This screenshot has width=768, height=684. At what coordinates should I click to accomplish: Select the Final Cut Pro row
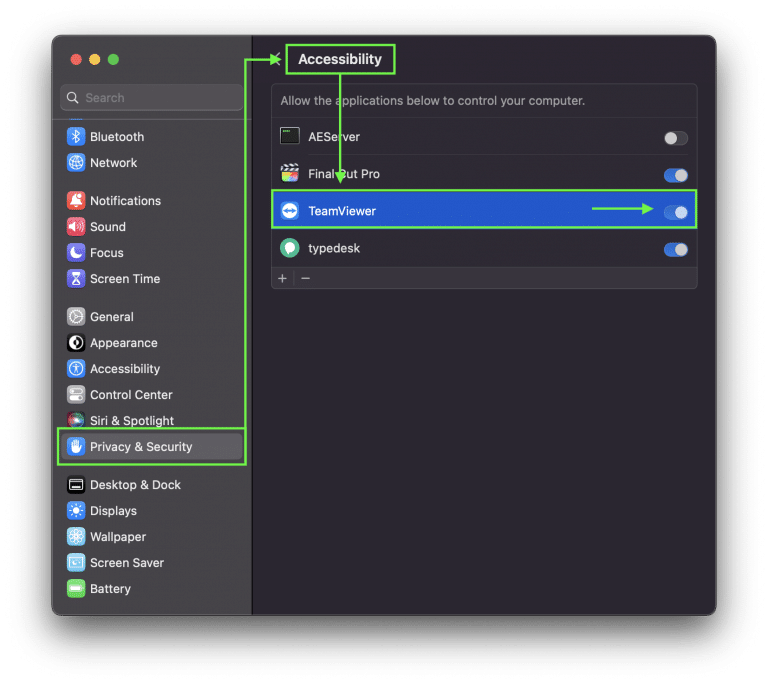(484, 173)
